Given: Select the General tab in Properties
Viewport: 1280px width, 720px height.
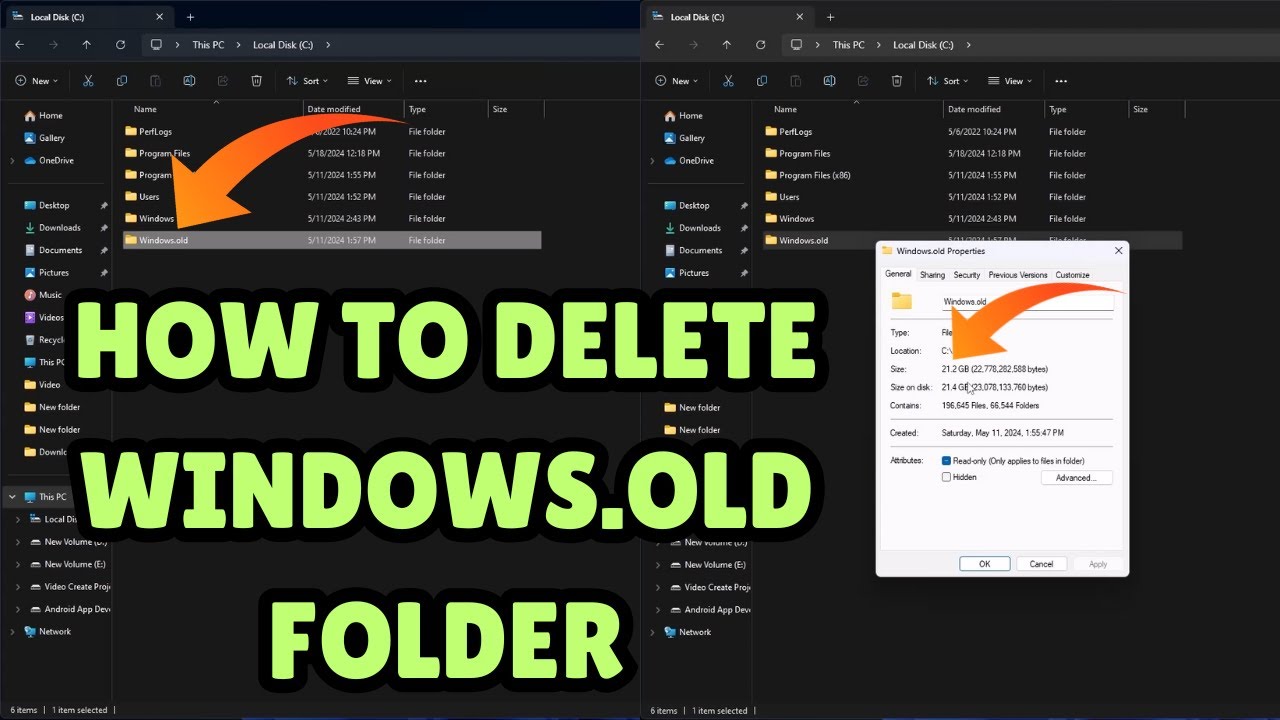Looking at the screenshot, I should [898, 274].
